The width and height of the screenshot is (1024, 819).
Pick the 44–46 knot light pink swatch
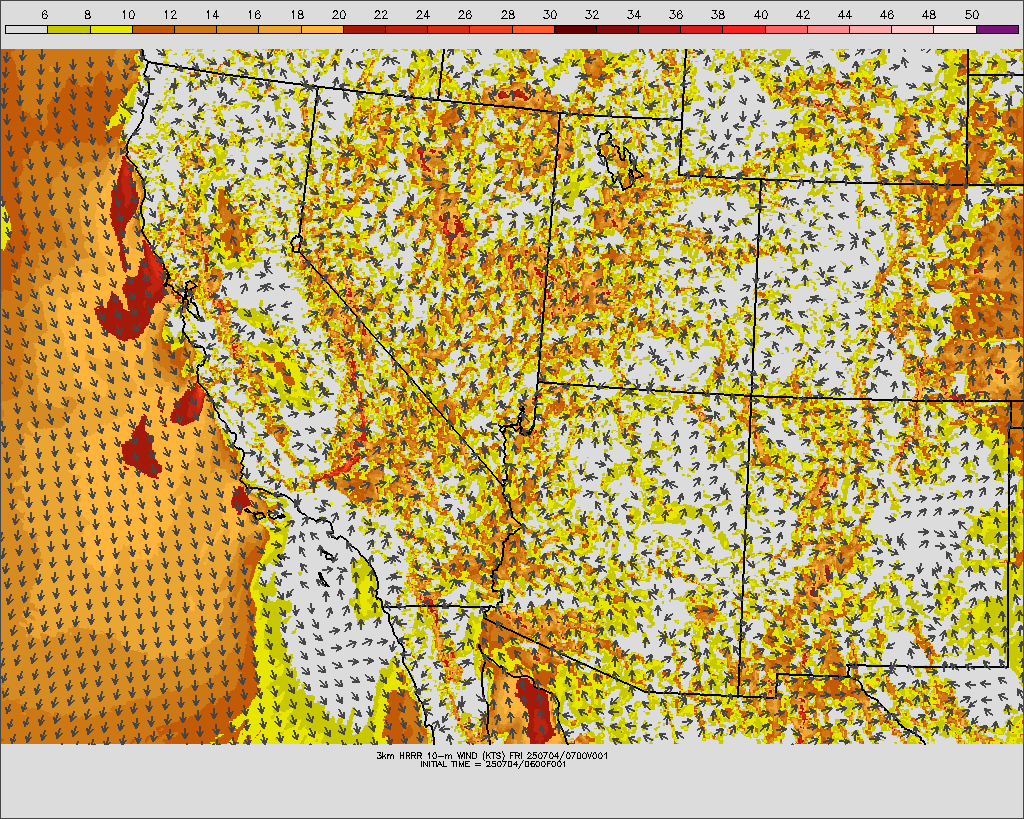[871, 29]
